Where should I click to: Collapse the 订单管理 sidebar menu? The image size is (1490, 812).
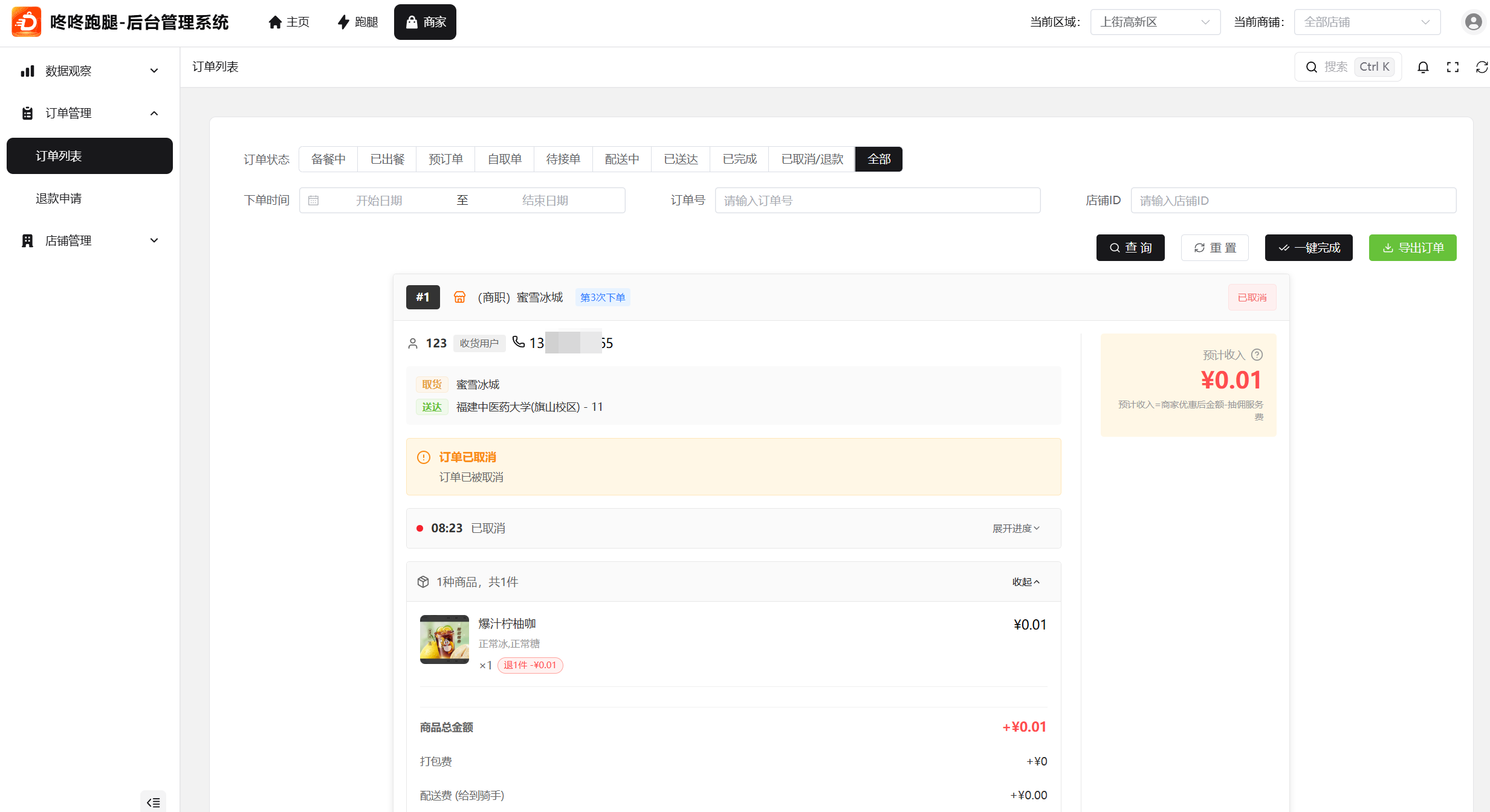coord(89,113)
